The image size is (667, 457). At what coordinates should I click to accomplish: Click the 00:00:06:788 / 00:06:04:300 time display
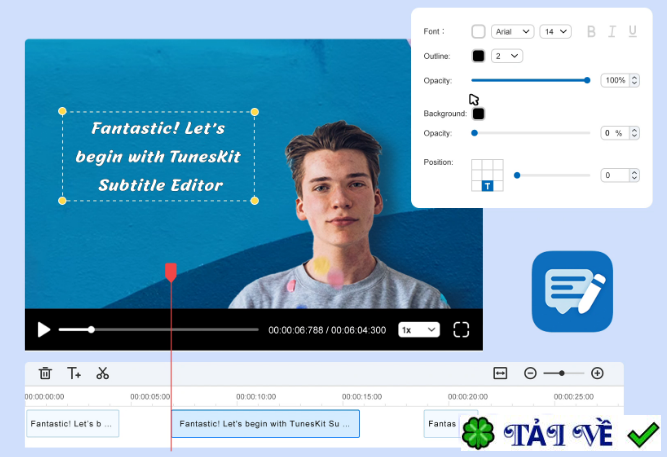[x=327, y=330]
